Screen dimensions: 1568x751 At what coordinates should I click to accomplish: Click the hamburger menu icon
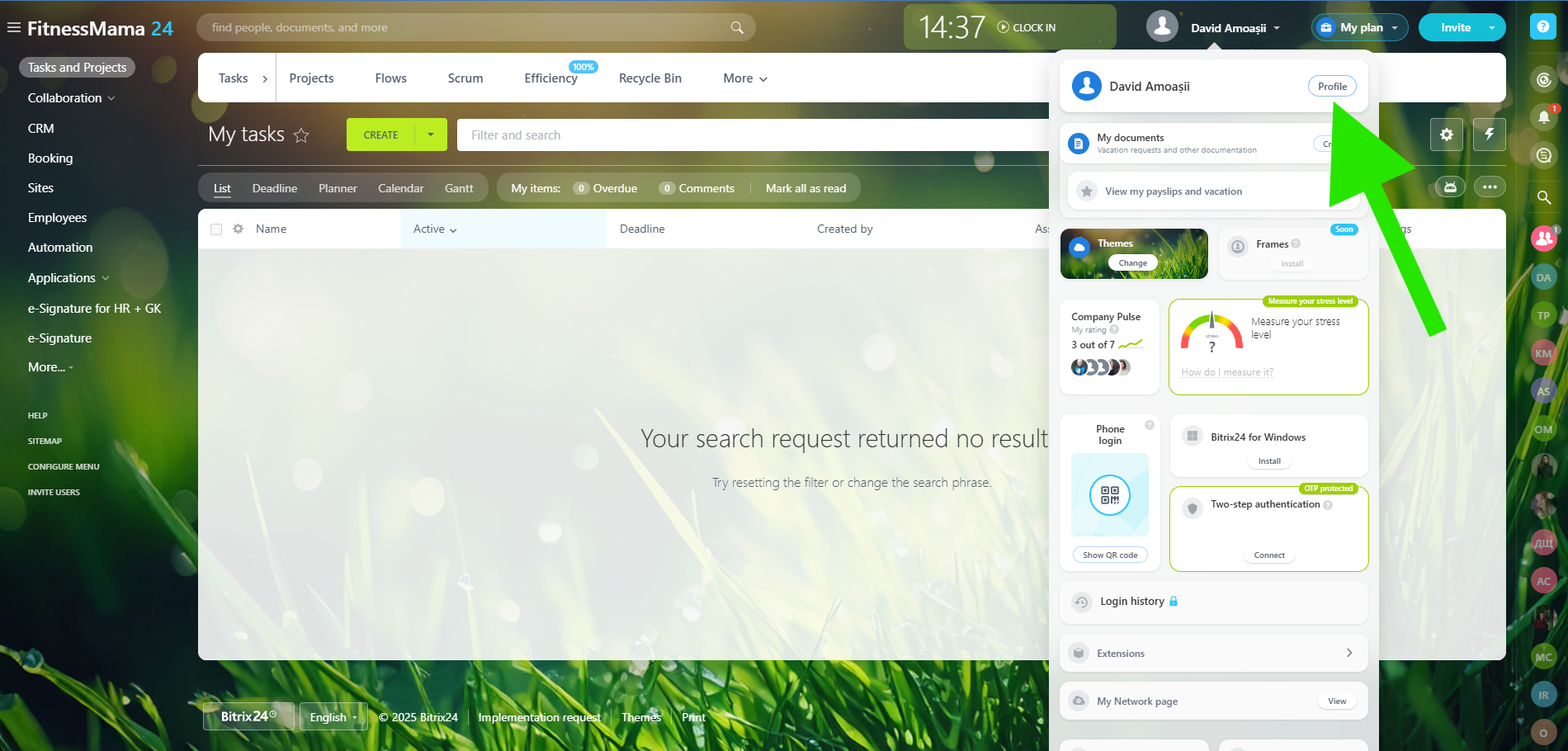[x=13, y=28]
